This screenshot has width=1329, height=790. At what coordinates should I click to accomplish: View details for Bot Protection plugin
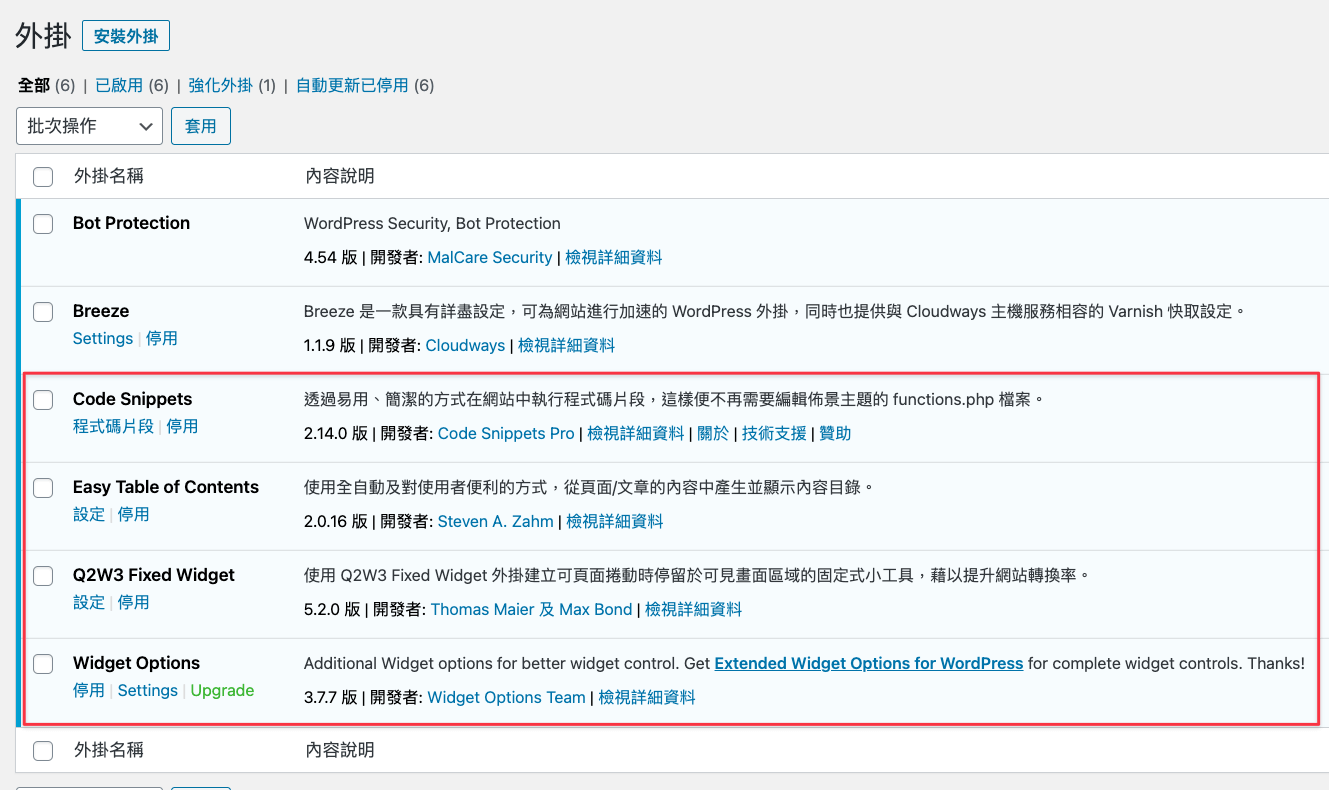pos(614,257)
